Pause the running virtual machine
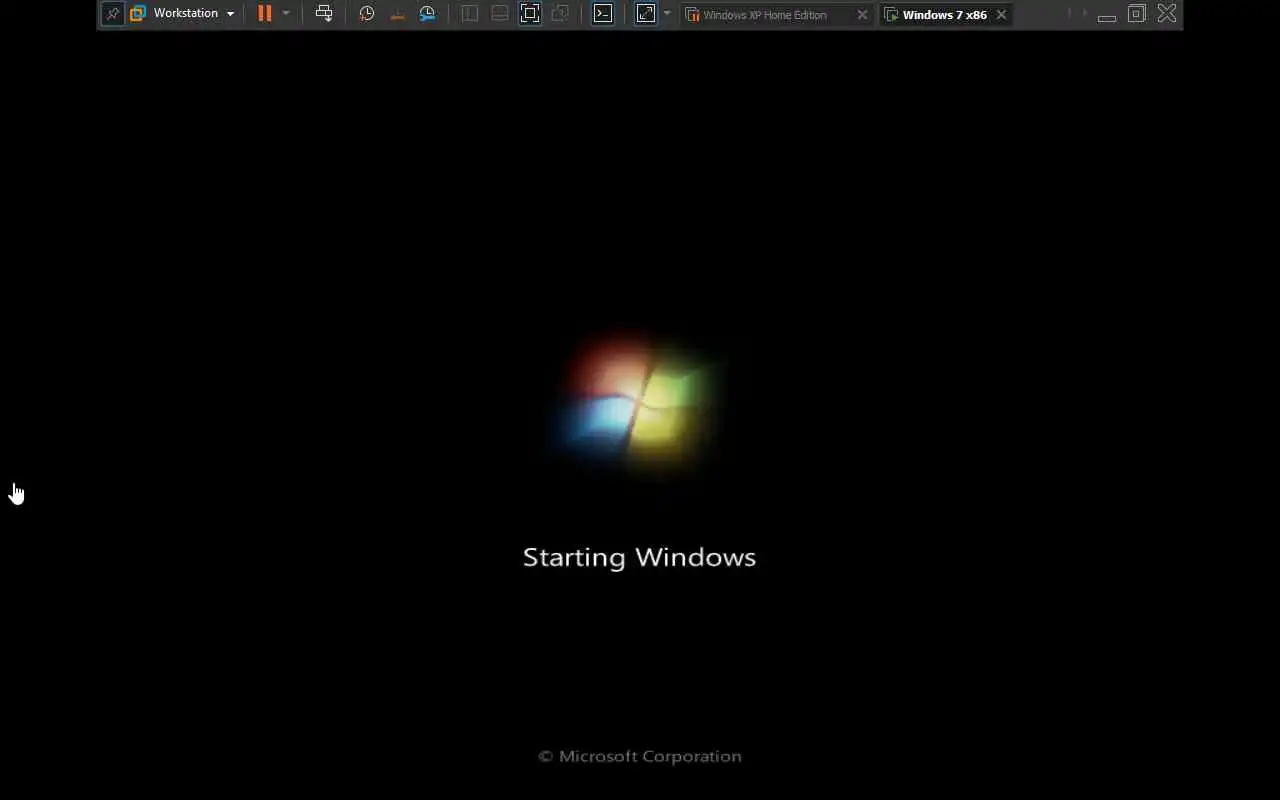Image resolution: width=1280 pixels, height=800 pixels. click(x=265, y=14)
